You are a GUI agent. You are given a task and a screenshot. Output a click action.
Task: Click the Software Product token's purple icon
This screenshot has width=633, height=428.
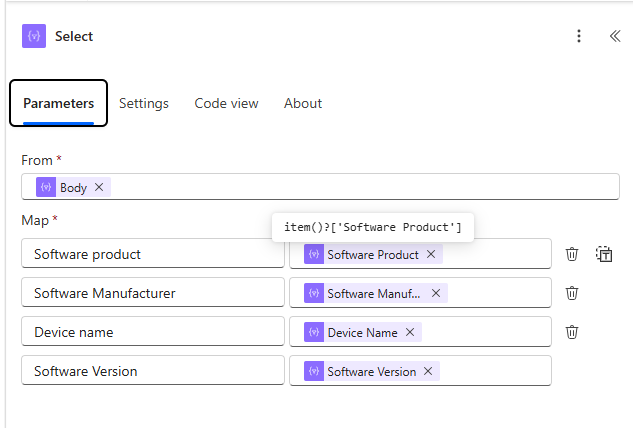click(314, 254)
